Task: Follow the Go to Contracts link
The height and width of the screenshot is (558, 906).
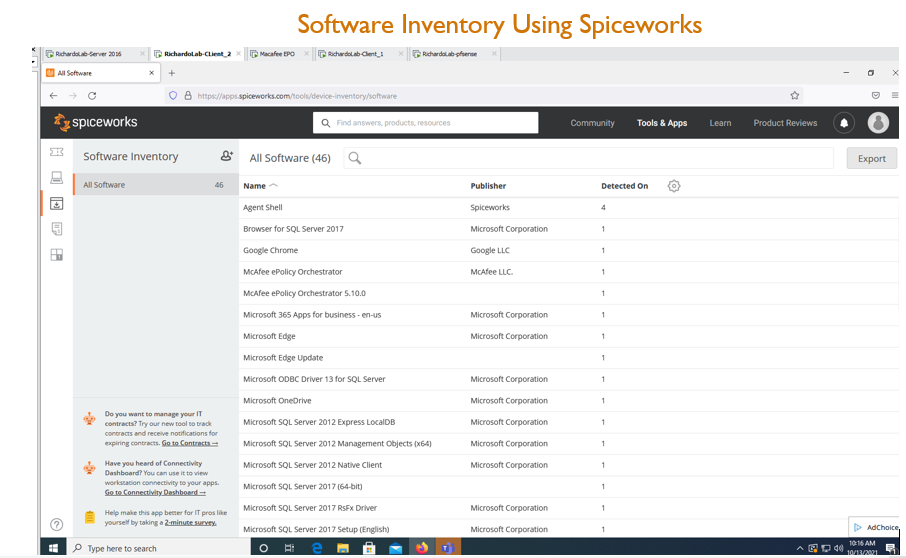Action: point(190,443)
